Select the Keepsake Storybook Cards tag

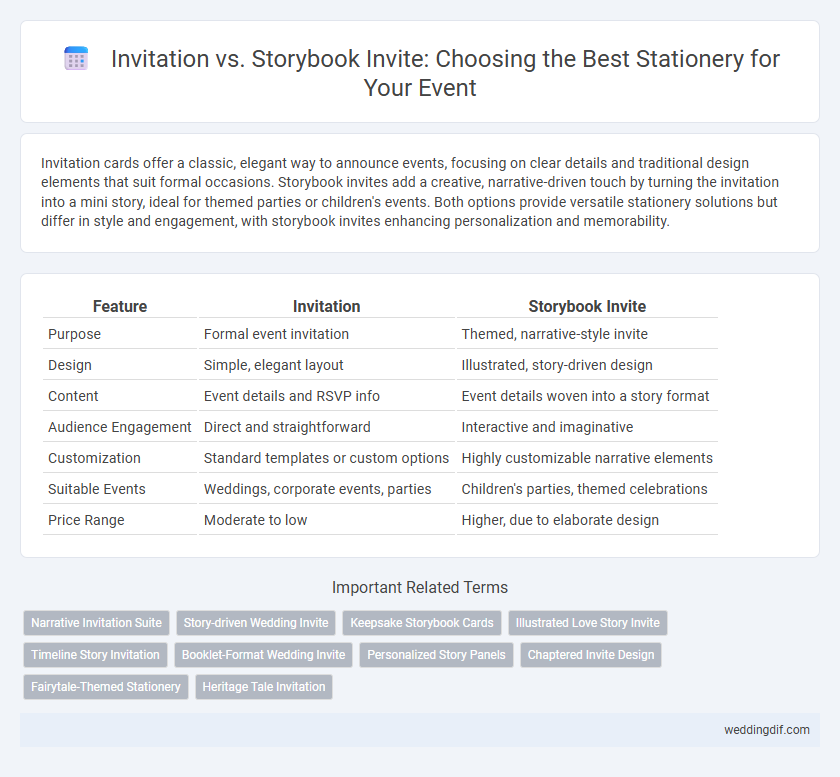pyautogui.click(x=422, y=623)
